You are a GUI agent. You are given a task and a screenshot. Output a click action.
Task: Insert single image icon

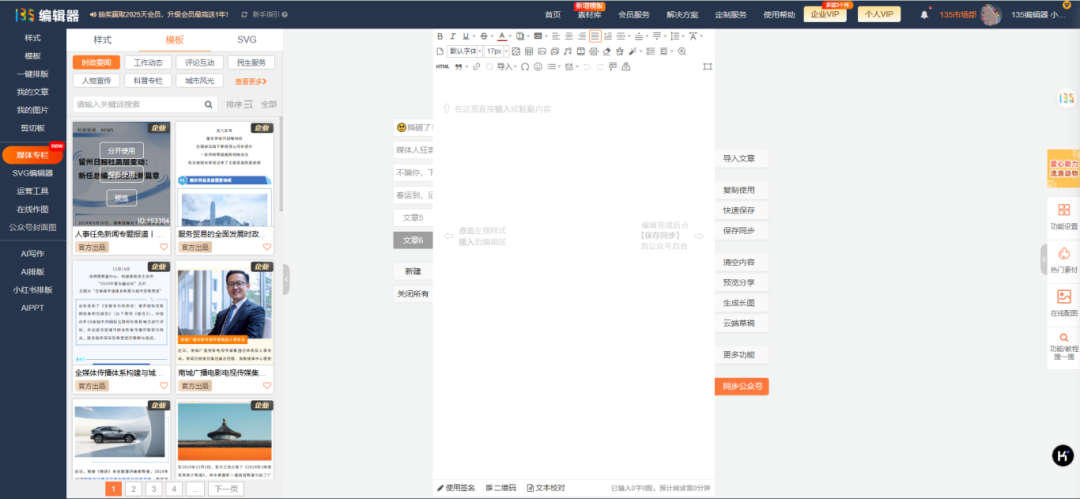point(542,51)
